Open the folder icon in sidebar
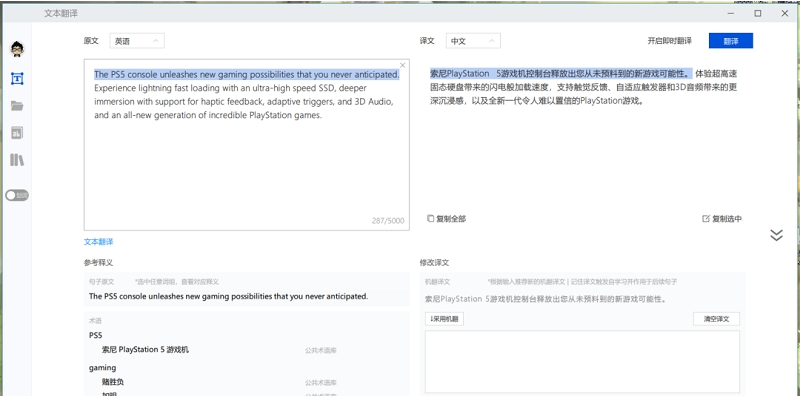The image size is (803, 396). pos(17,106)
